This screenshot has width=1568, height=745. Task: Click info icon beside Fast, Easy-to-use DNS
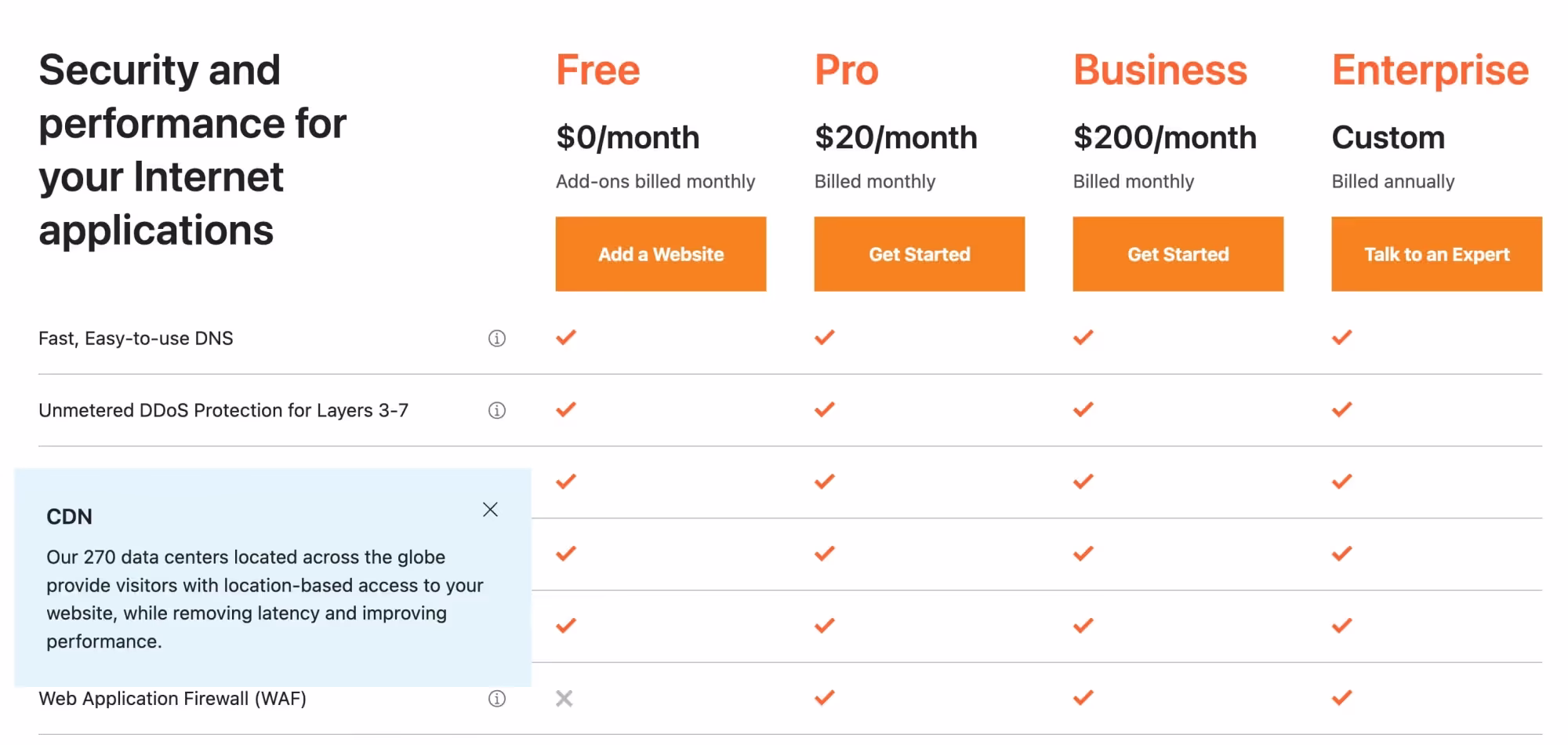click(497, 339)
